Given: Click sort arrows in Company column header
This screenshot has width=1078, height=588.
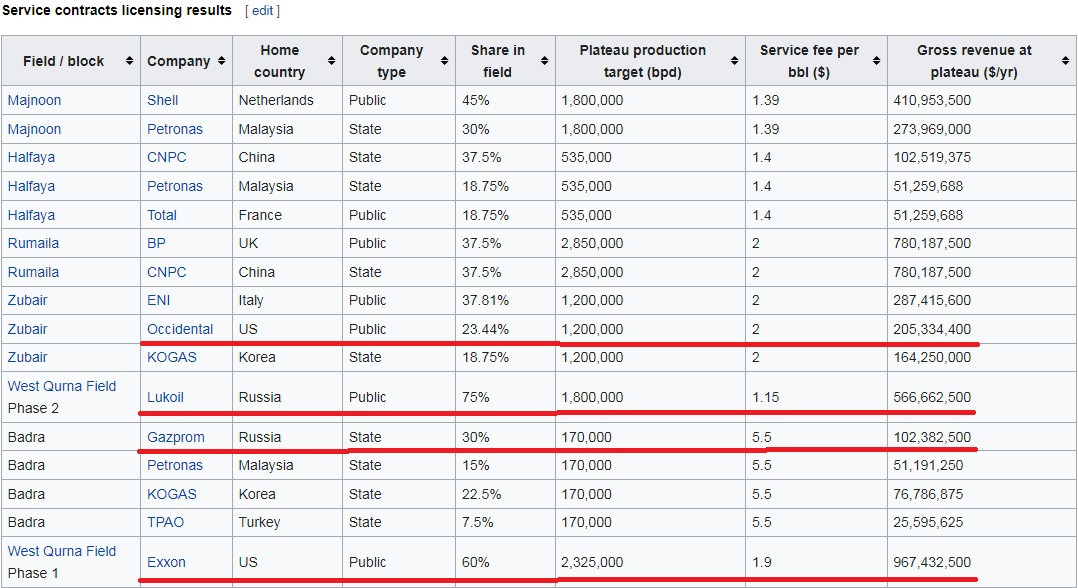Looking at the screenshot, I should (x=221, y=61).
